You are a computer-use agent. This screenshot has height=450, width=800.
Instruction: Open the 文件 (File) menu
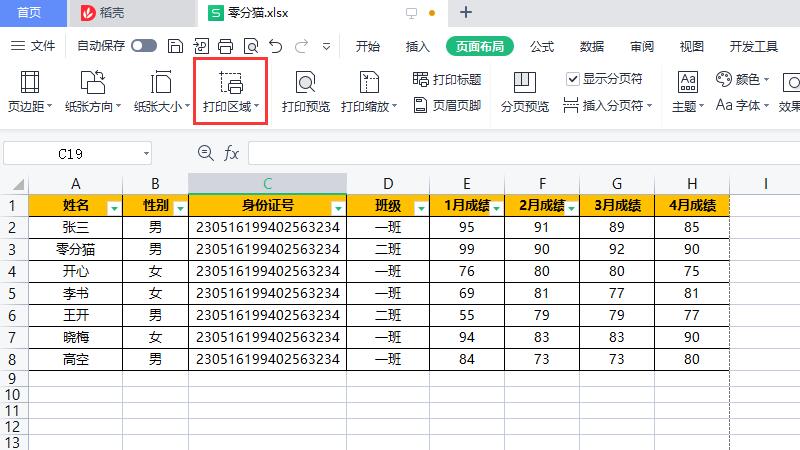[x=33, y=46]
